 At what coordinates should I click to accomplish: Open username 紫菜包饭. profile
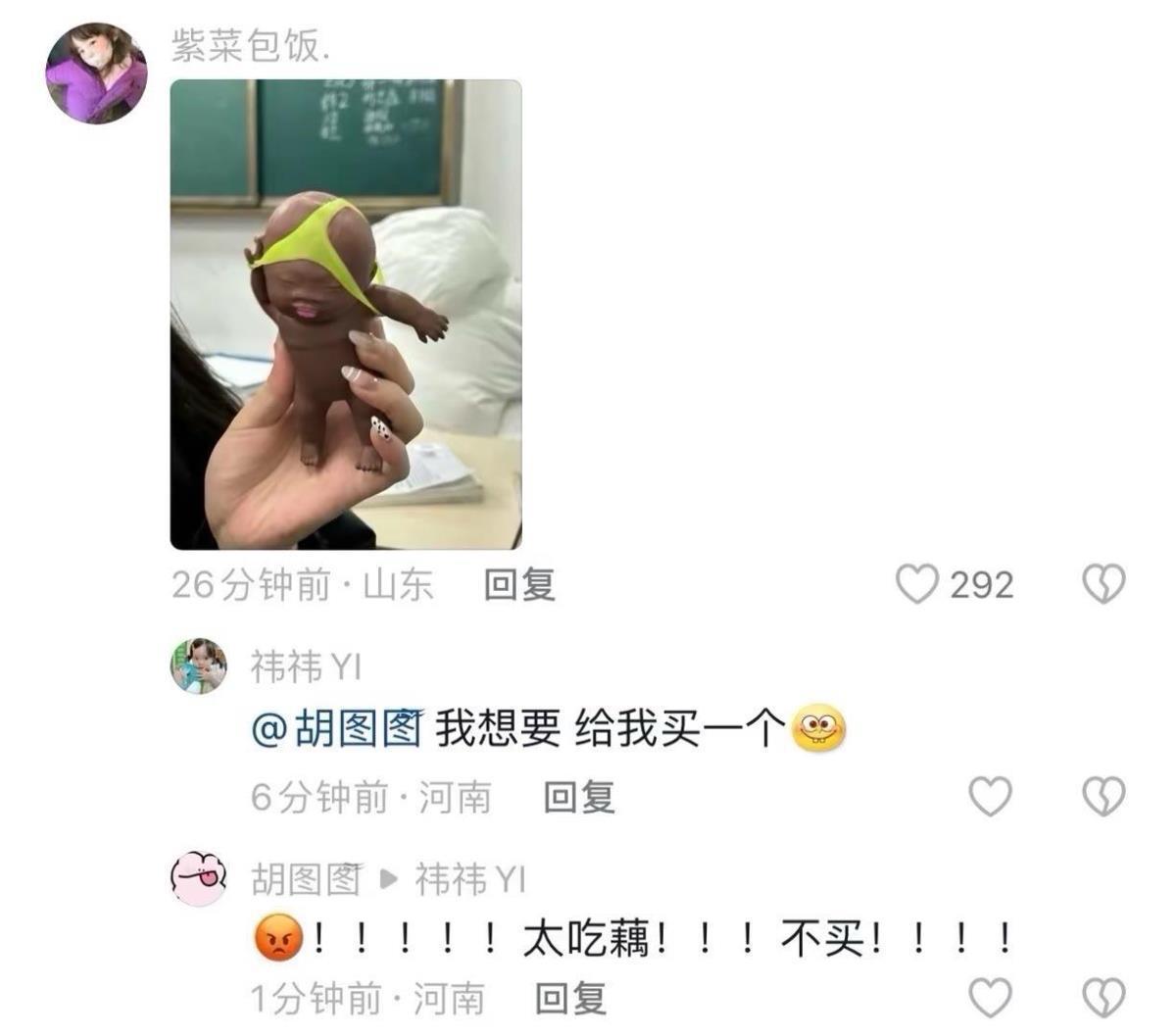click(251, 45)
